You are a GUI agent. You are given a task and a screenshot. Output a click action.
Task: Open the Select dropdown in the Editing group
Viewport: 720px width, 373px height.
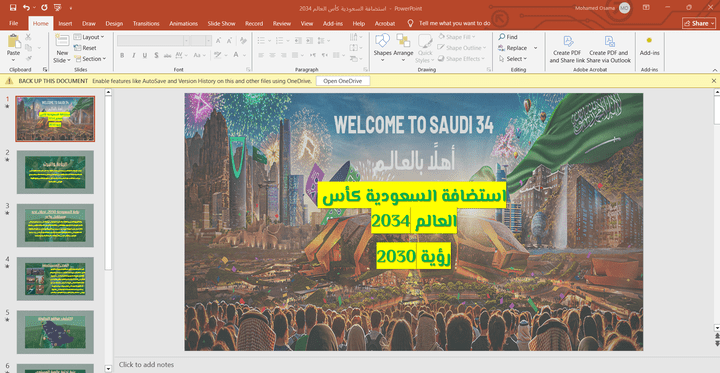coord(512,59)
